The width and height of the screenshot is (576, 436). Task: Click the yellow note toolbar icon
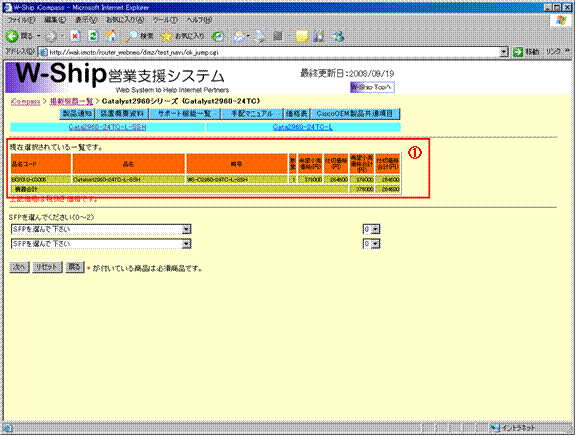[302, 36]
